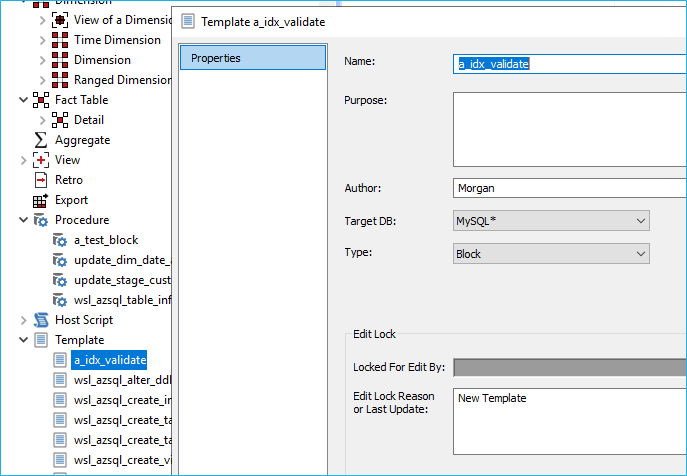Click the Procedure gear icon
687x476 pixels.
point(41,220)
